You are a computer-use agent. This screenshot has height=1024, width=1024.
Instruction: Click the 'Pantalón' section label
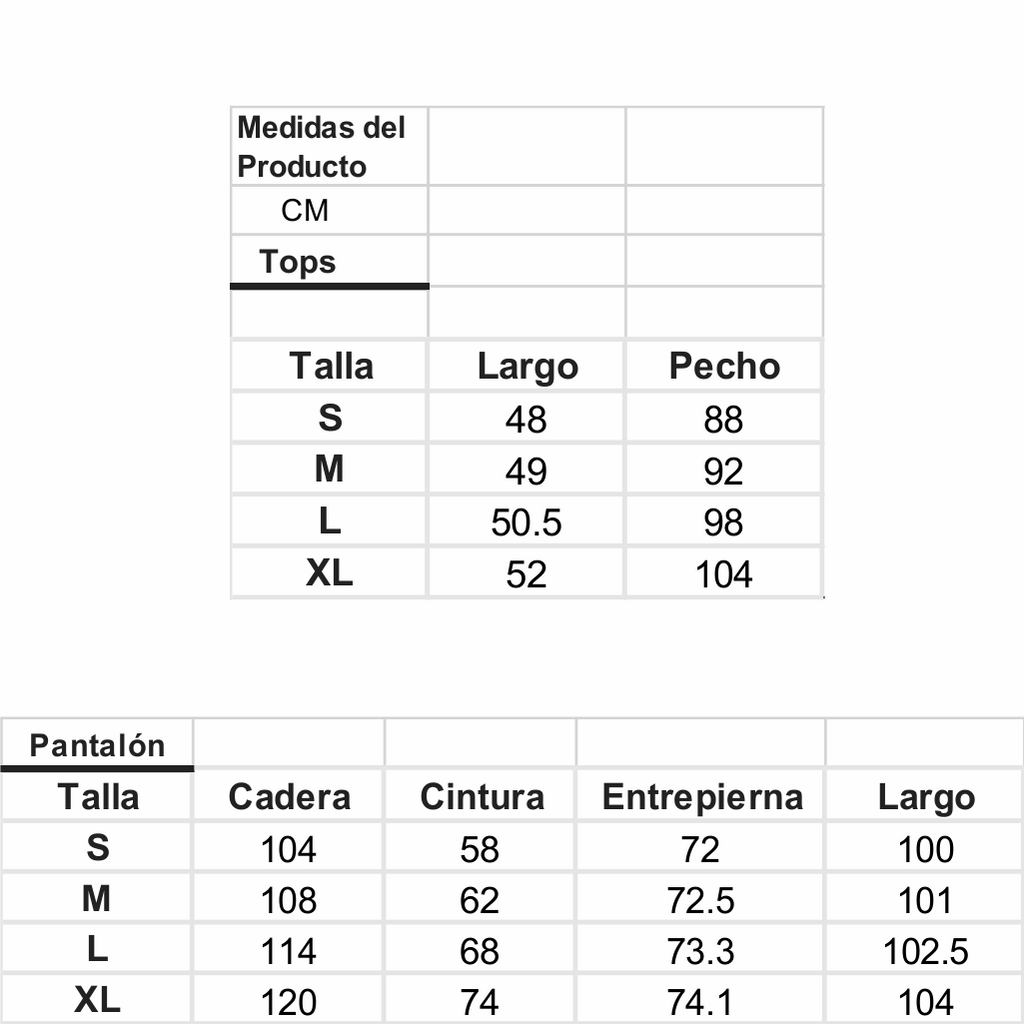(x=97, y=746)
